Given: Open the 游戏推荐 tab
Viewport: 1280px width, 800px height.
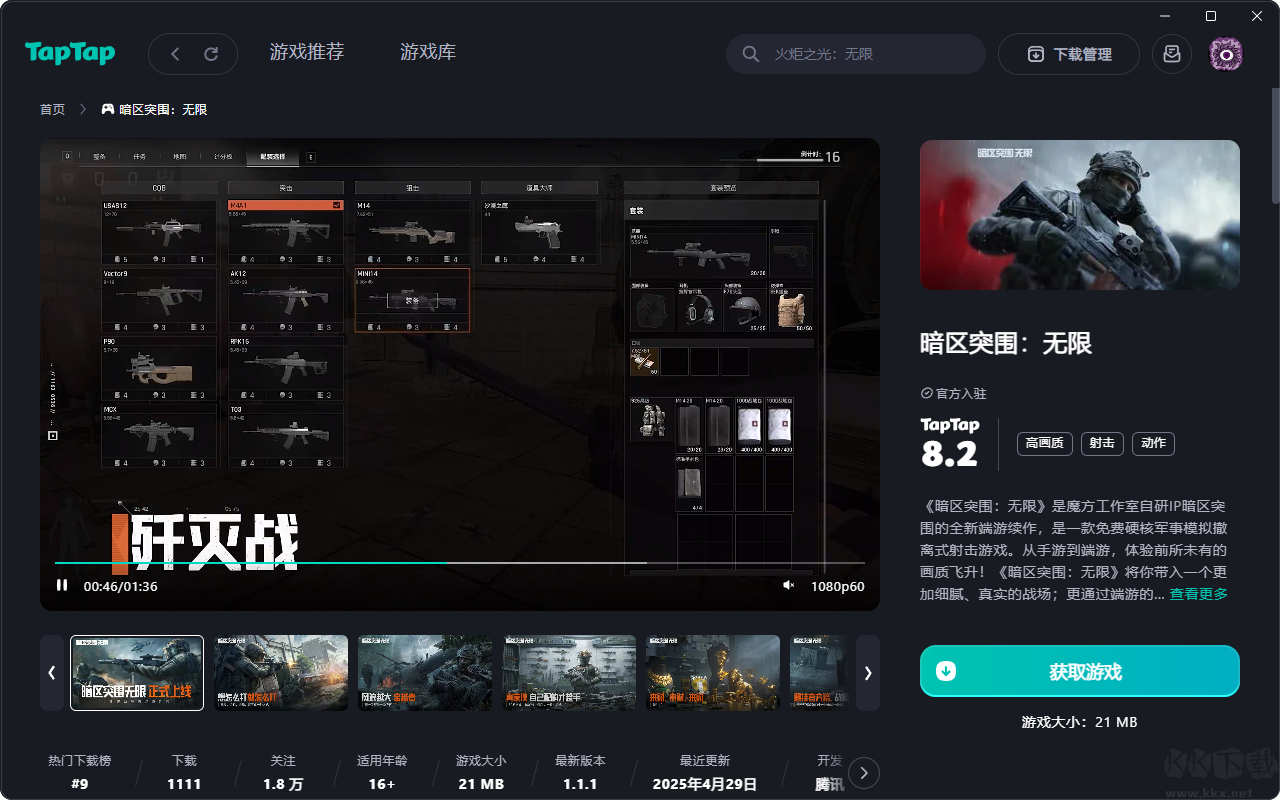Looking at the screenshot, I should pos(307,52).
